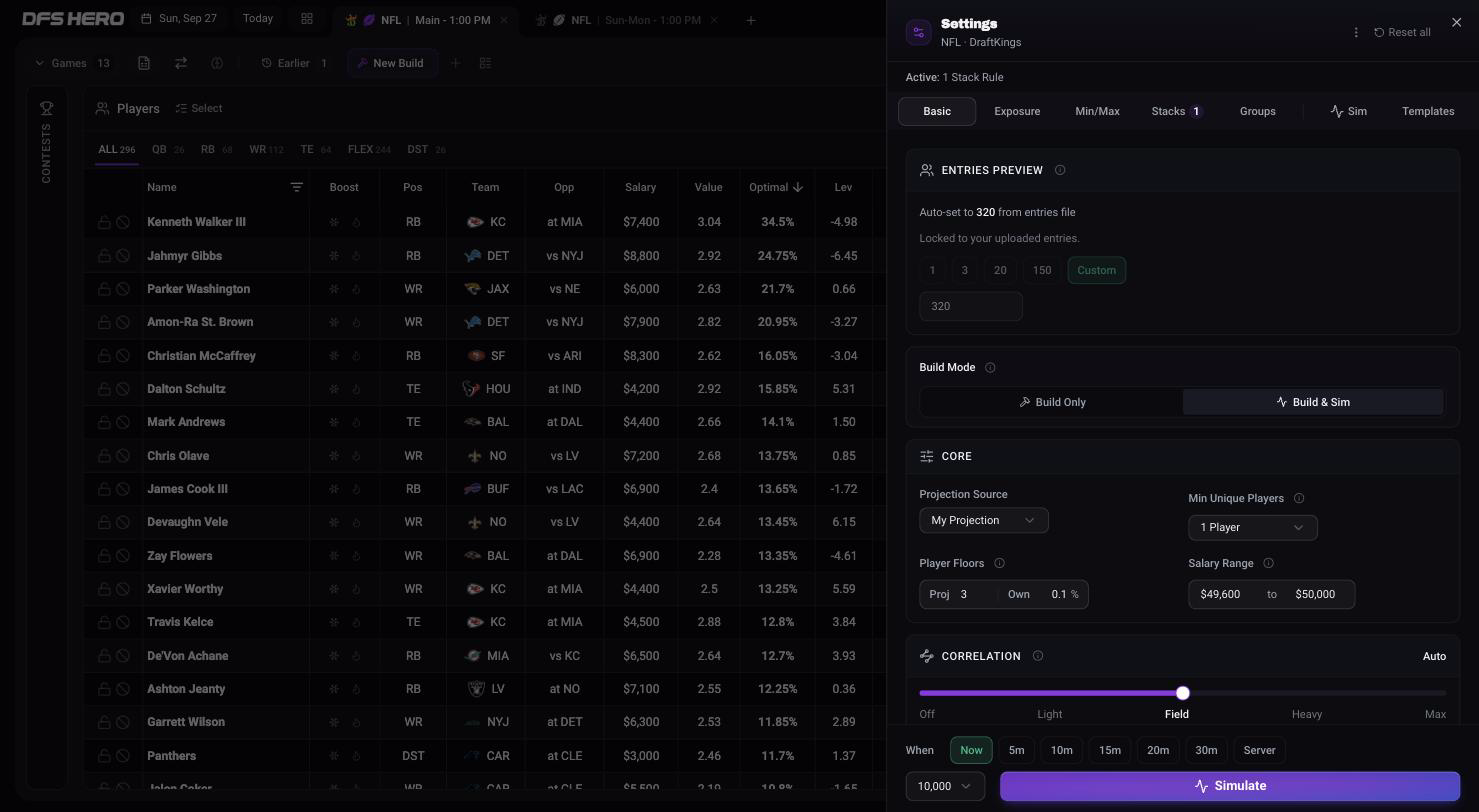Image resolution: width=1479 pixels, height=812 pixels.
Task: Click Reset all in Settings
Action: tap(1402, 32)
